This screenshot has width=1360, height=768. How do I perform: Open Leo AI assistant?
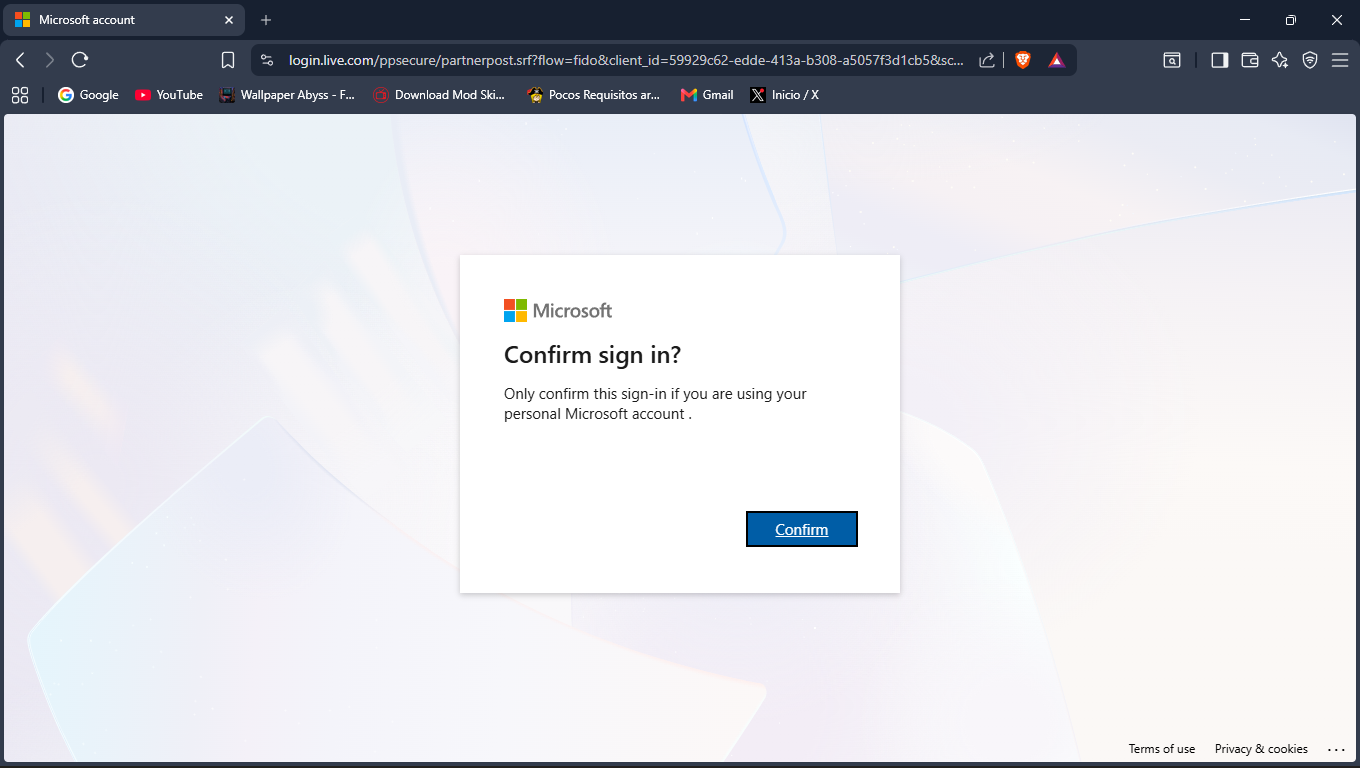point(1279,60)
